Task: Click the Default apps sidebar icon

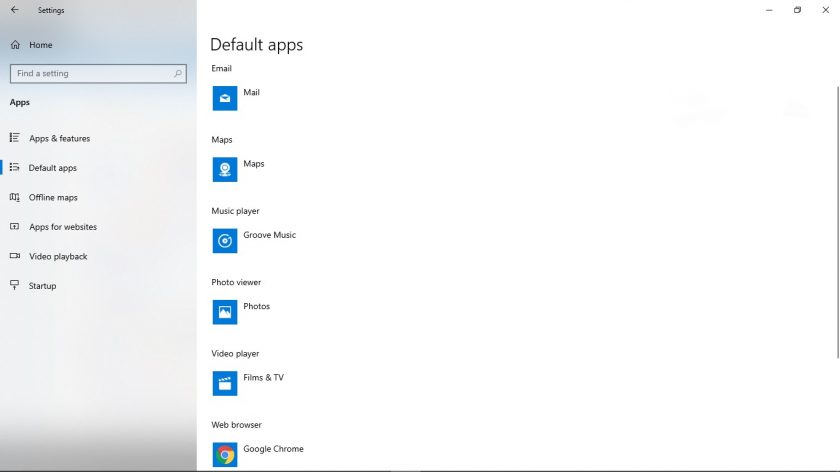Action: click(x=14, y=167)
